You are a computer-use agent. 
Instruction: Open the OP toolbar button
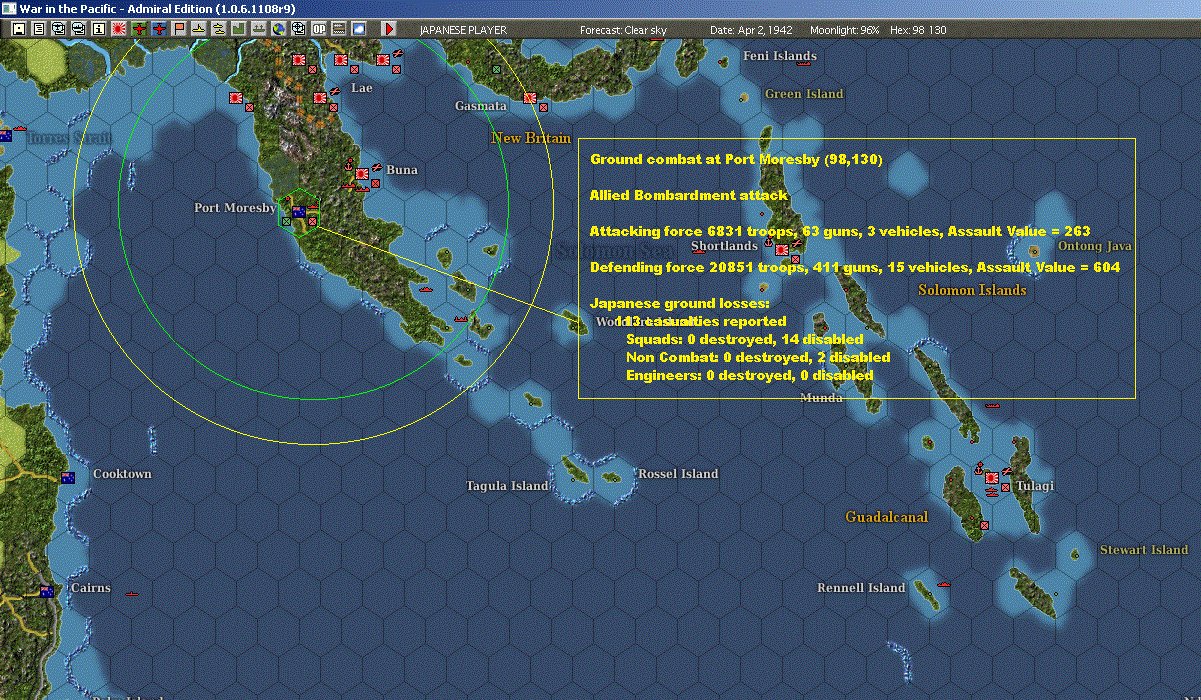coord(318,29)
